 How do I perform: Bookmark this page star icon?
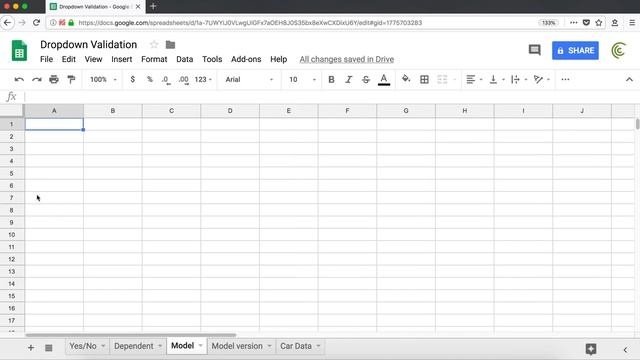[x=599, y=23]
